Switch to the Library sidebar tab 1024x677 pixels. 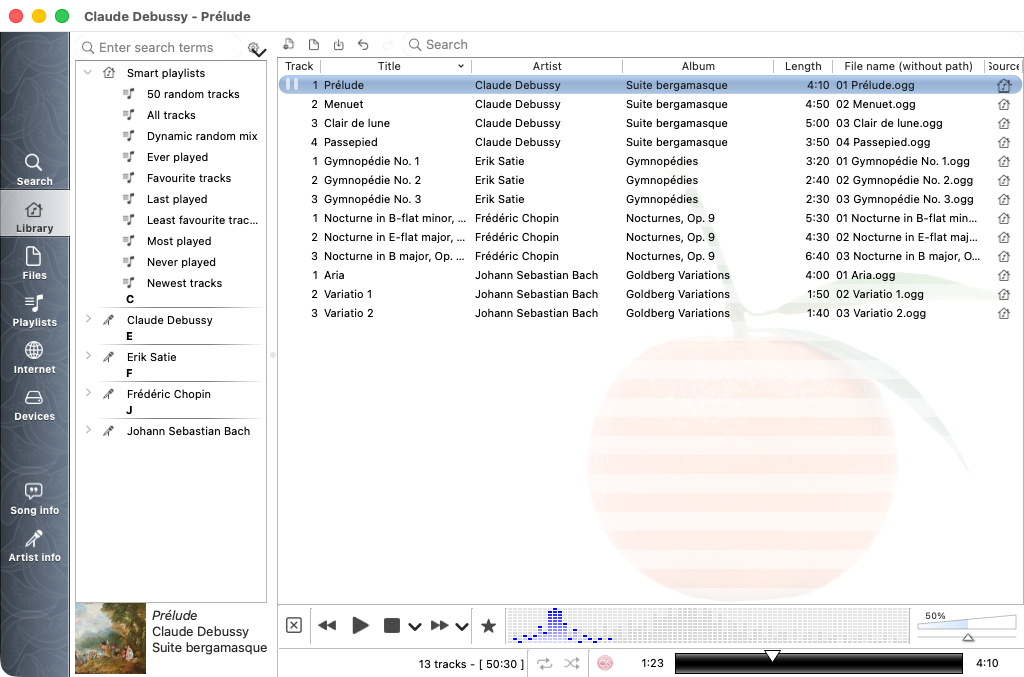34,217
